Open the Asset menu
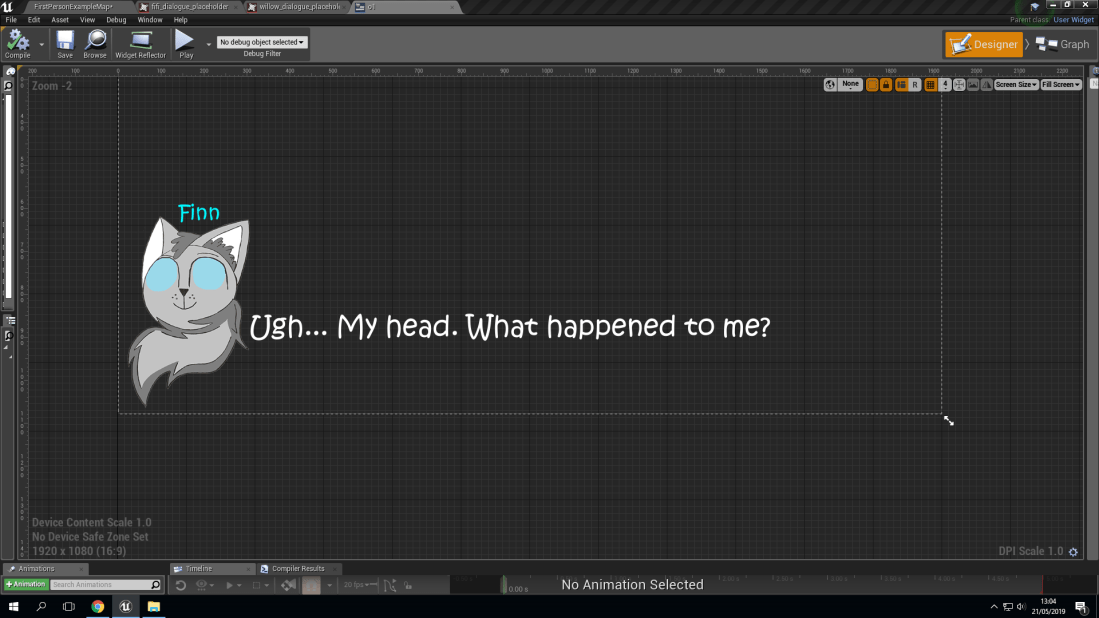Image resolution: width=1099 pixels, height=618 pixels. 60,19
